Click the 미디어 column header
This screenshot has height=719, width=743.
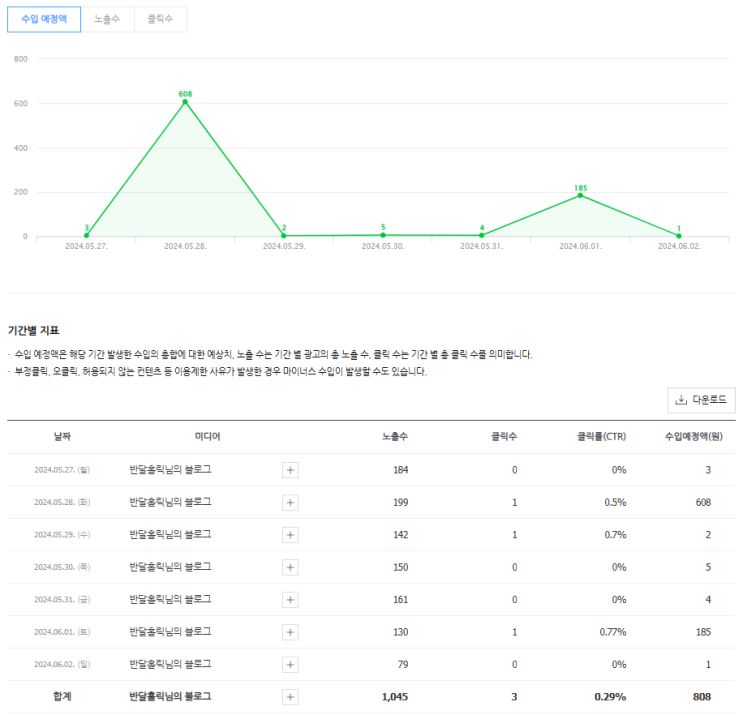click(208, 437)
